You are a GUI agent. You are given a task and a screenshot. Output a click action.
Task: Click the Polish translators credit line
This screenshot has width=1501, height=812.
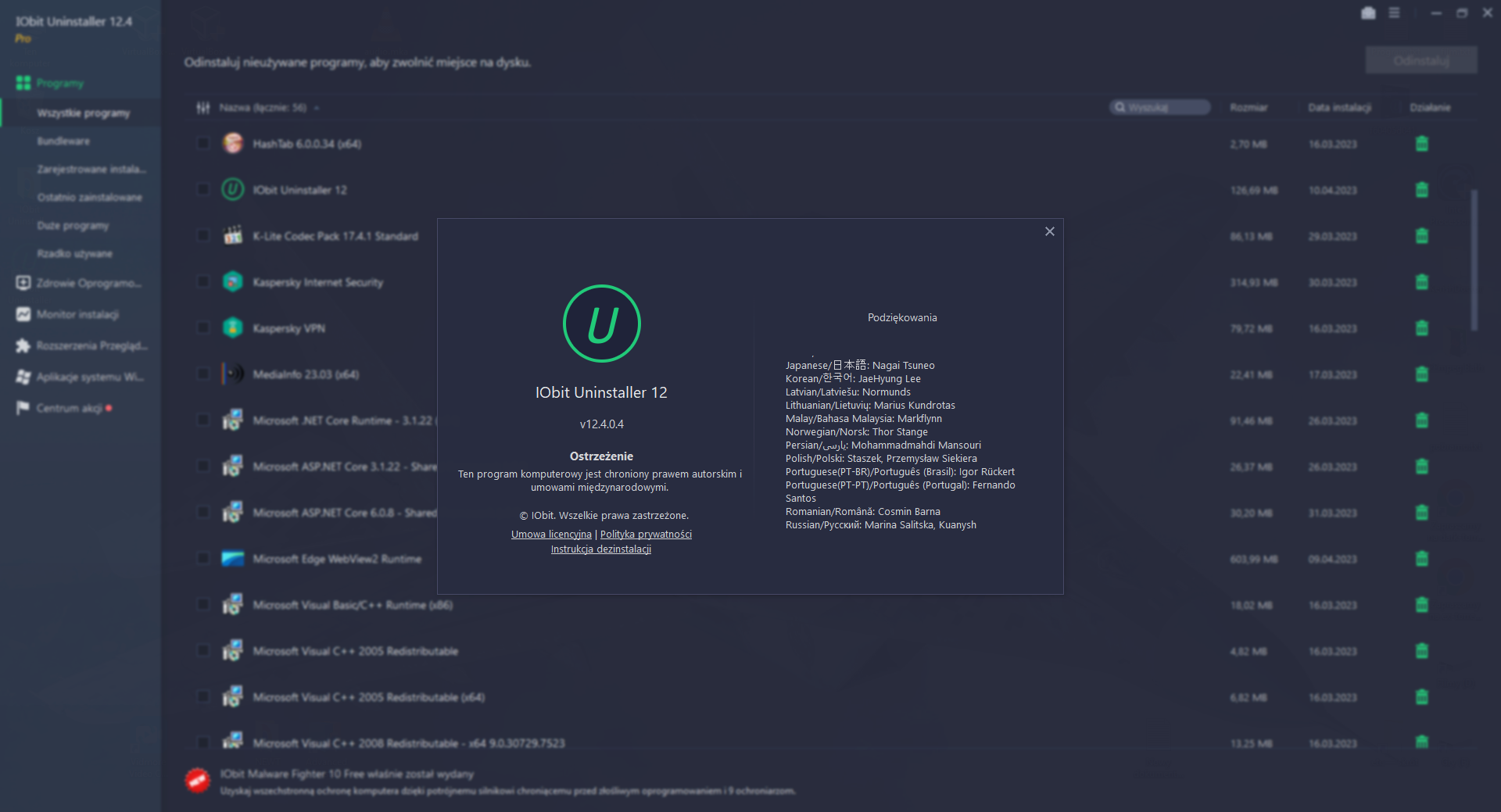pyautogui.click(x=881, y=459)
